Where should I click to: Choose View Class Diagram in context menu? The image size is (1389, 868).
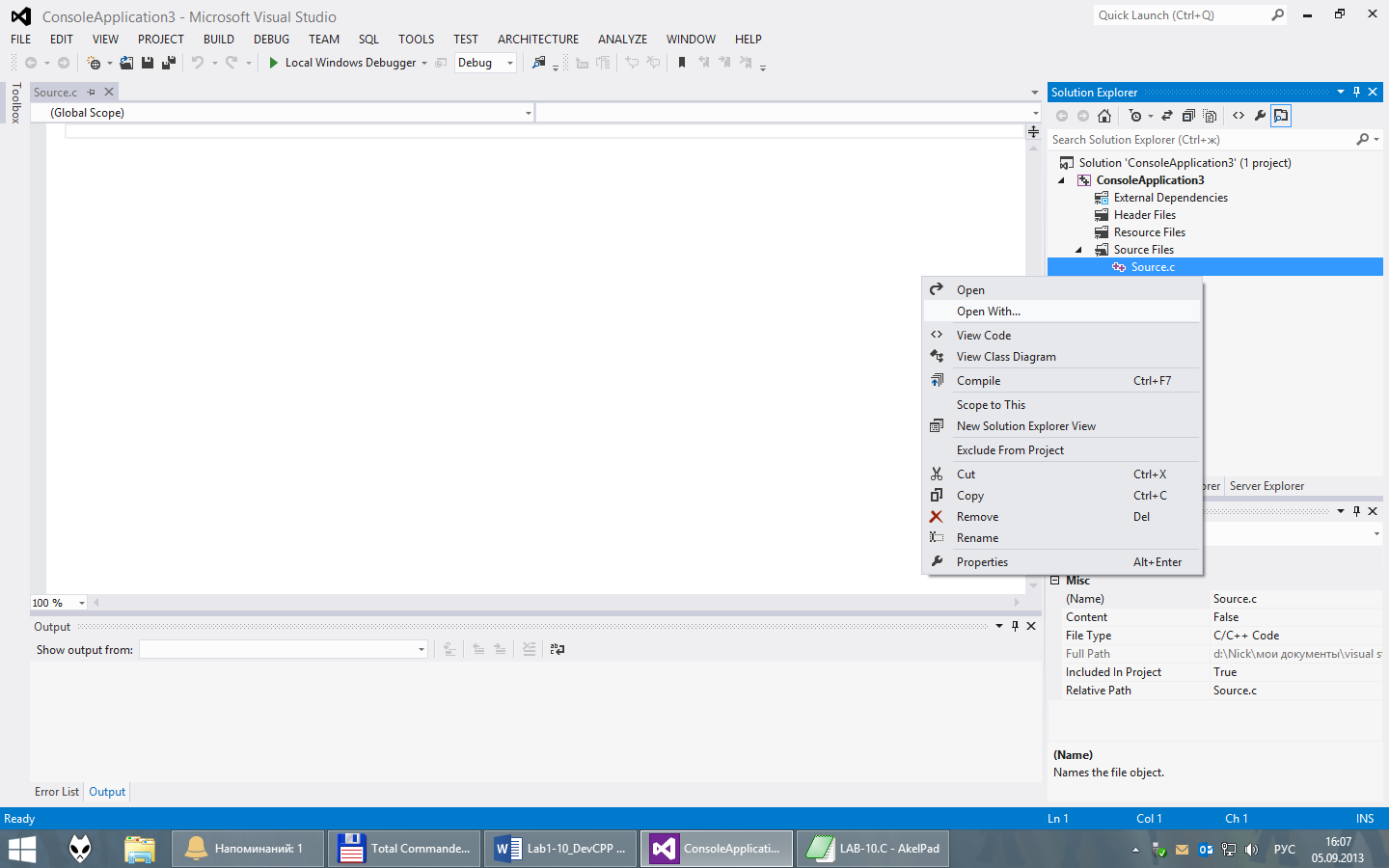click(1062, 357)
